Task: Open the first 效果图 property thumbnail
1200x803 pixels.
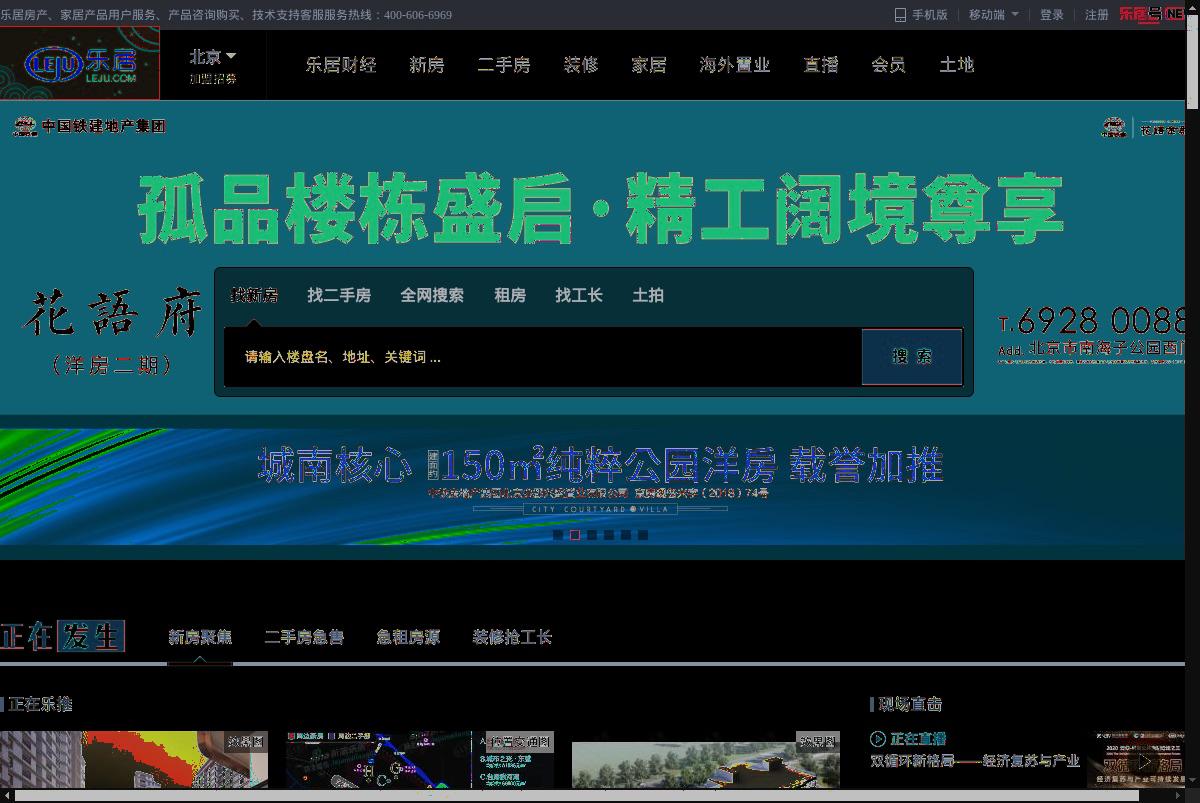Action: tap(134, 760)
